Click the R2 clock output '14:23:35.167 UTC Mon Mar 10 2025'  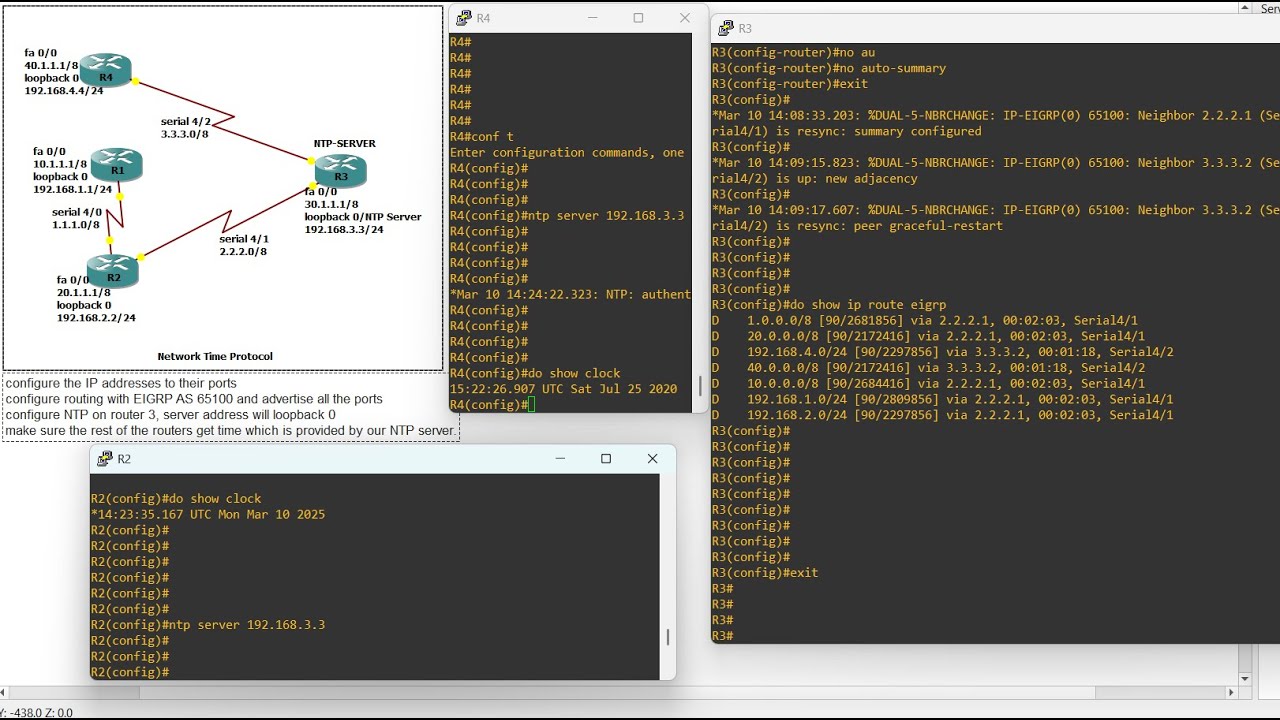point(208,514)
